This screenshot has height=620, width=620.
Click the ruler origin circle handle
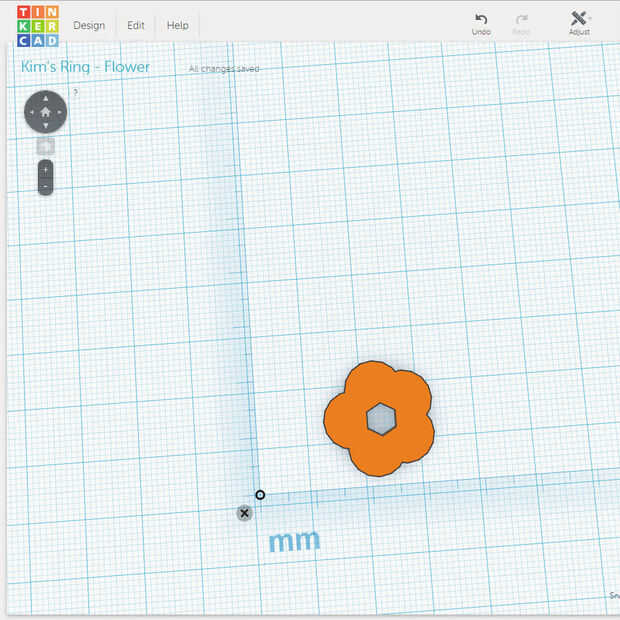click(x=260, y=495)
